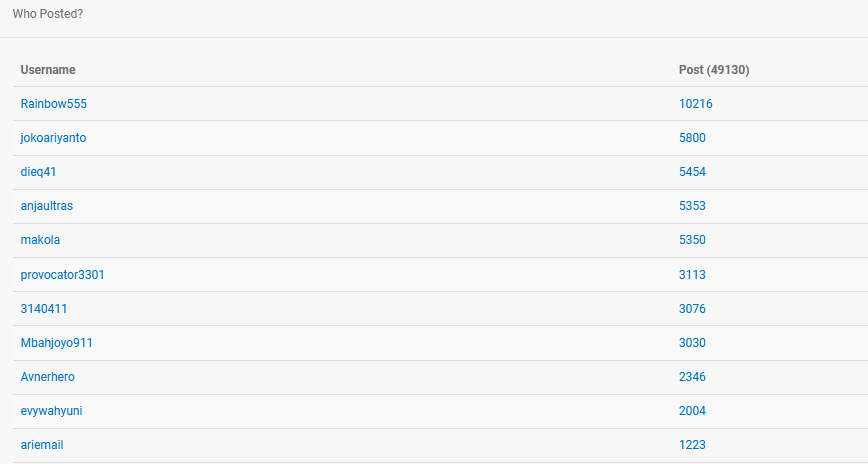The image size is (868, 464).
Task: Select provocator3301 username link
Action: point(62,274)
